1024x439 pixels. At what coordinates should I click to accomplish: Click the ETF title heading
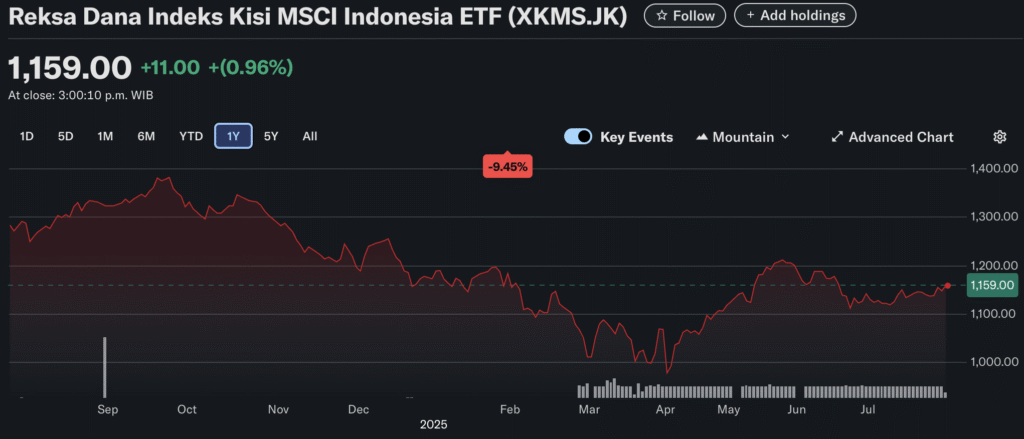pyautogui.click(x=318, y=16)
